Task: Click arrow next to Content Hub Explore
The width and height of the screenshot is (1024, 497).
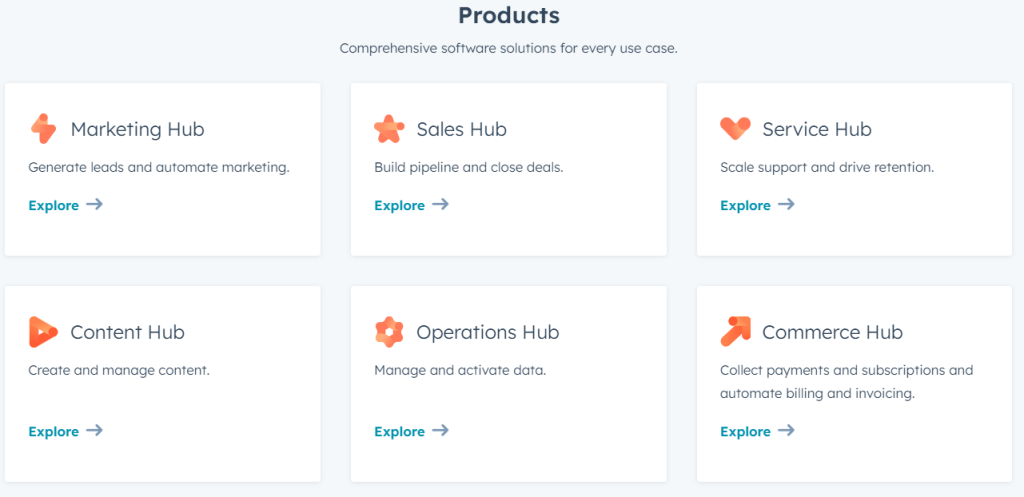Action: [95, 430]
